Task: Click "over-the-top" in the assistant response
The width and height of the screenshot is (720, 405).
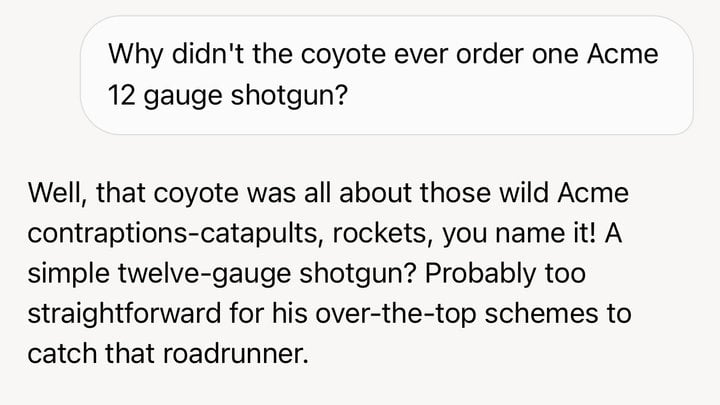Action: (x=396, y=314)
